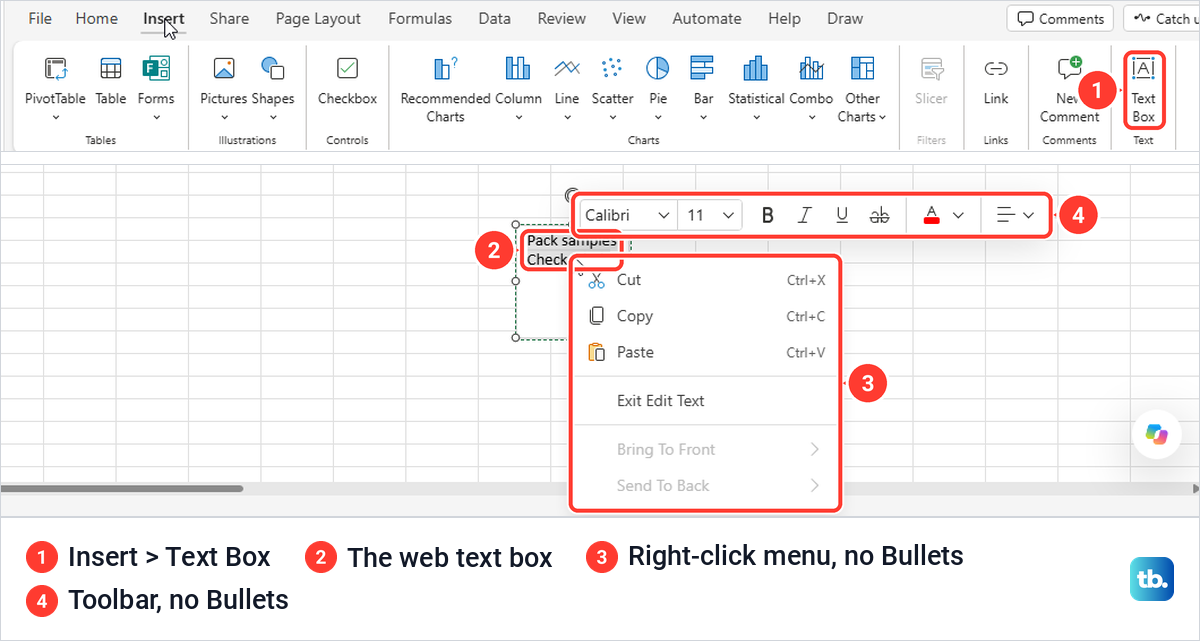This screenshot has width=1200, height=641.
Task: Open the Shapes gallery
Action: tap(273, 85)
